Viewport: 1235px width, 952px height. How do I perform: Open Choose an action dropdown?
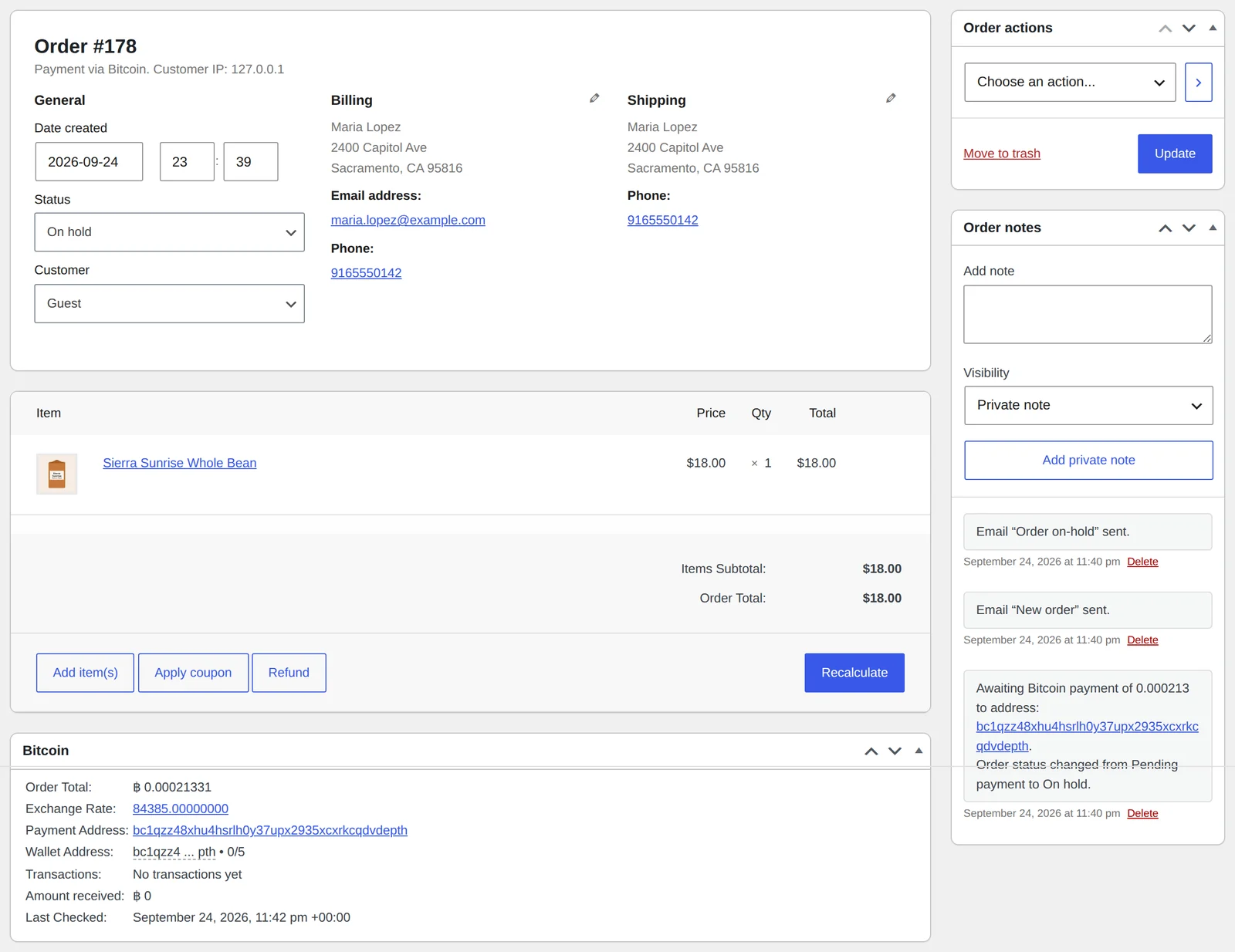[1070, 83]
